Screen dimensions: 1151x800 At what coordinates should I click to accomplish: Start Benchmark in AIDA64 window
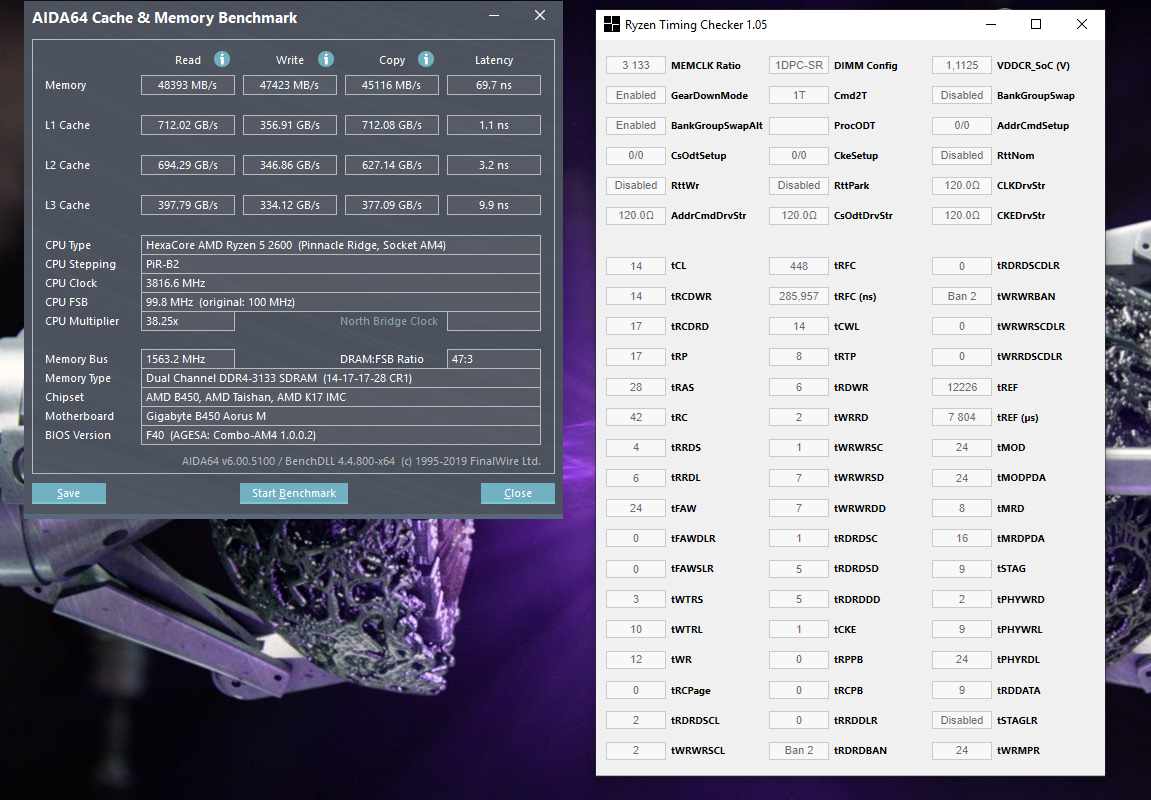point(294,493)
